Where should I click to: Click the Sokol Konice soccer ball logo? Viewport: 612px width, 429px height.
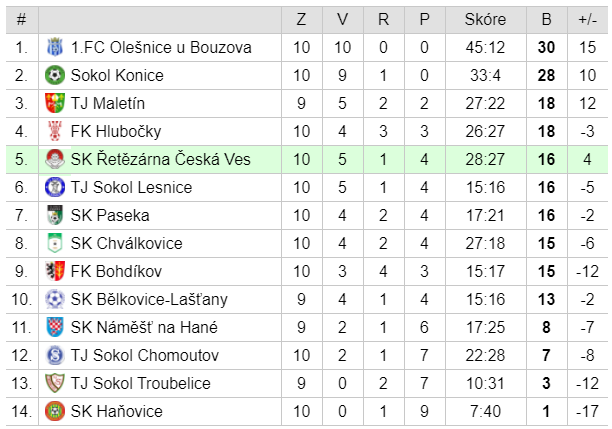(x=55, y=75)
